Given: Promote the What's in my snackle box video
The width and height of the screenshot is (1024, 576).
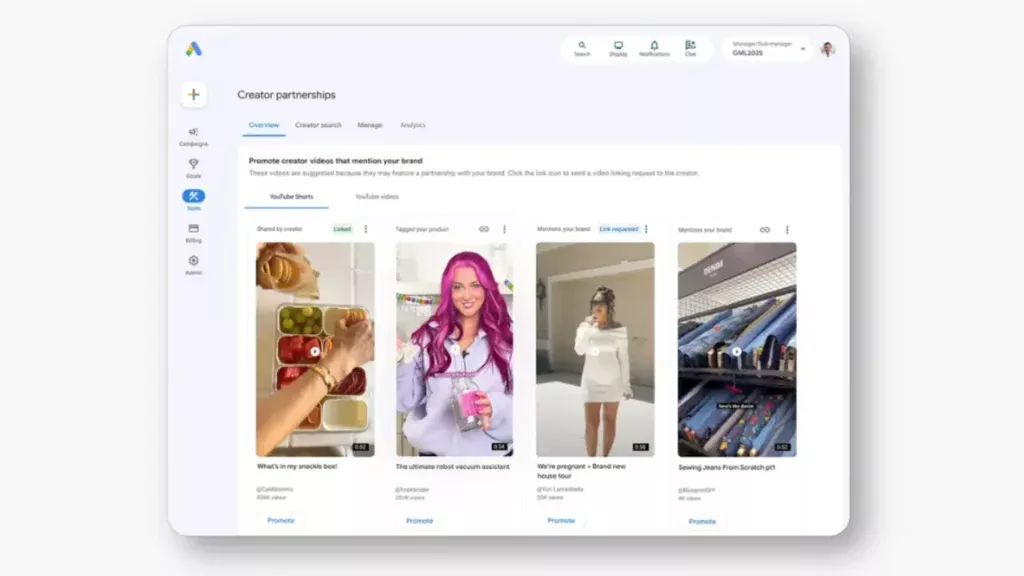Looking at the screenshot, I should (x=281, y=520).
